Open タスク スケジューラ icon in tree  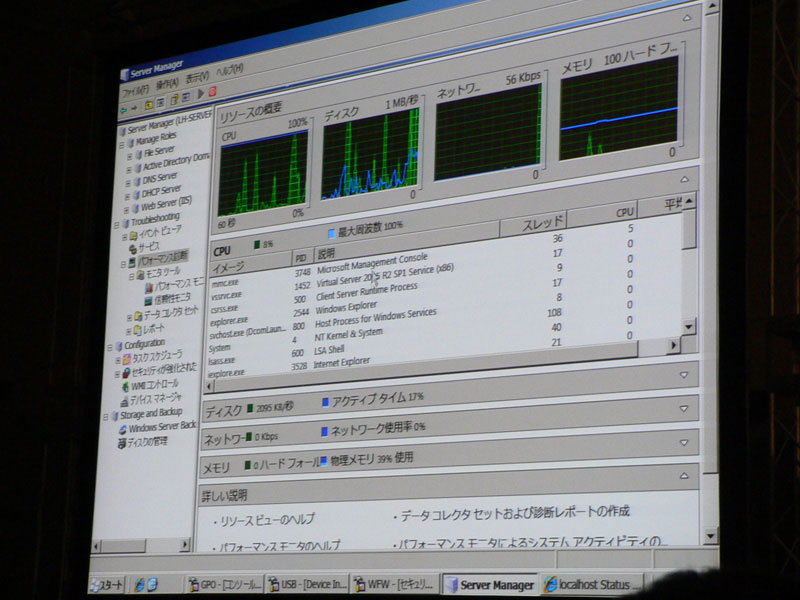126,360
